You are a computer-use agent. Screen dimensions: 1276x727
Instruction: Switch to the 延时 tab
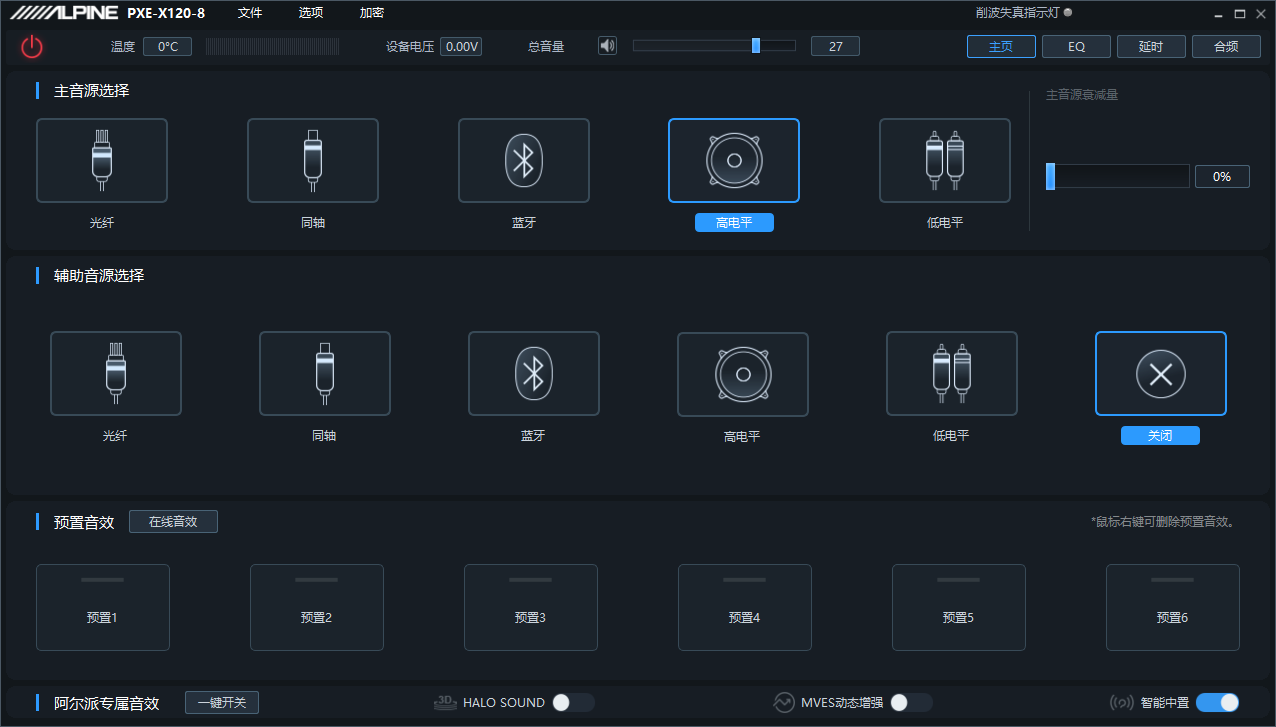click(1151, 47)
